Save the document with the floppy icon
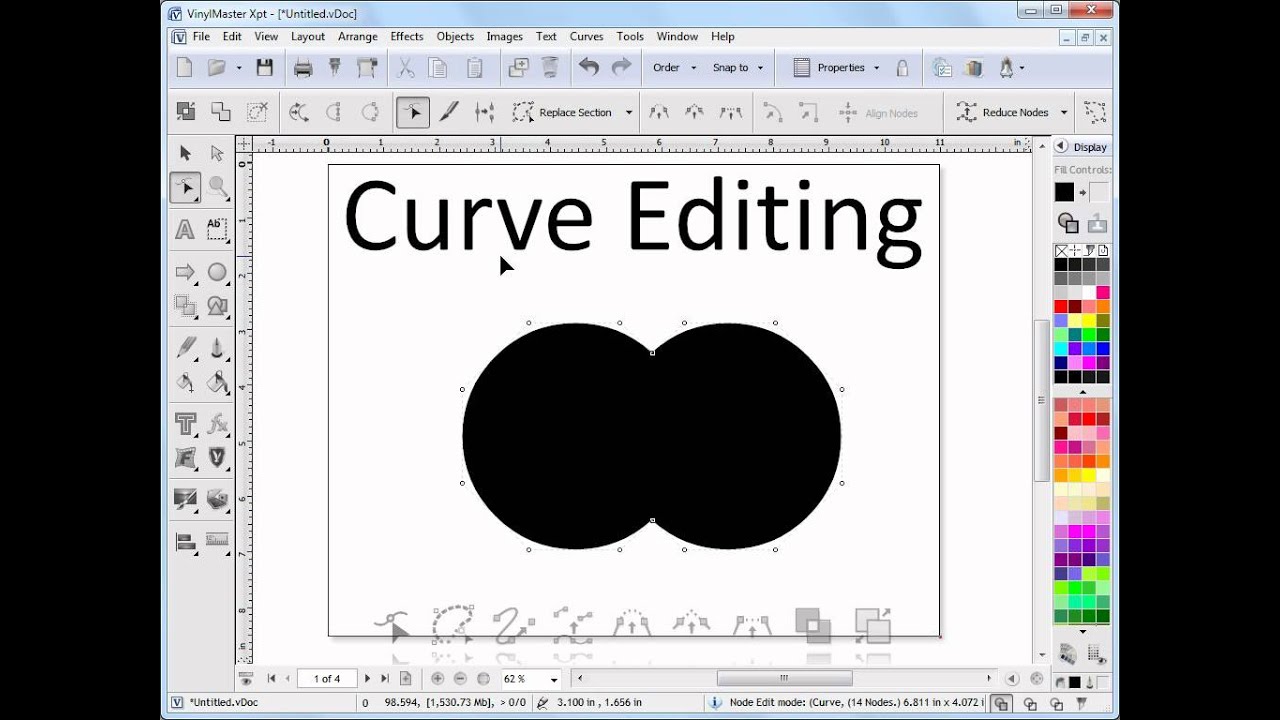 pos(264,68)
